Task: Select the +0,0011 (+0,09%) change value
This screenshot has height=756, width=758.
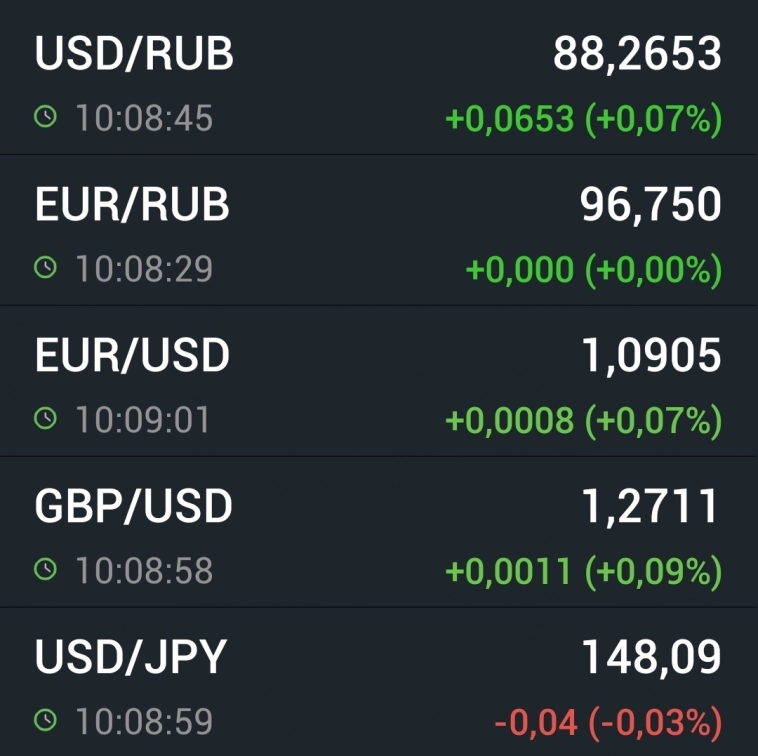Action: tap(583, 571)
